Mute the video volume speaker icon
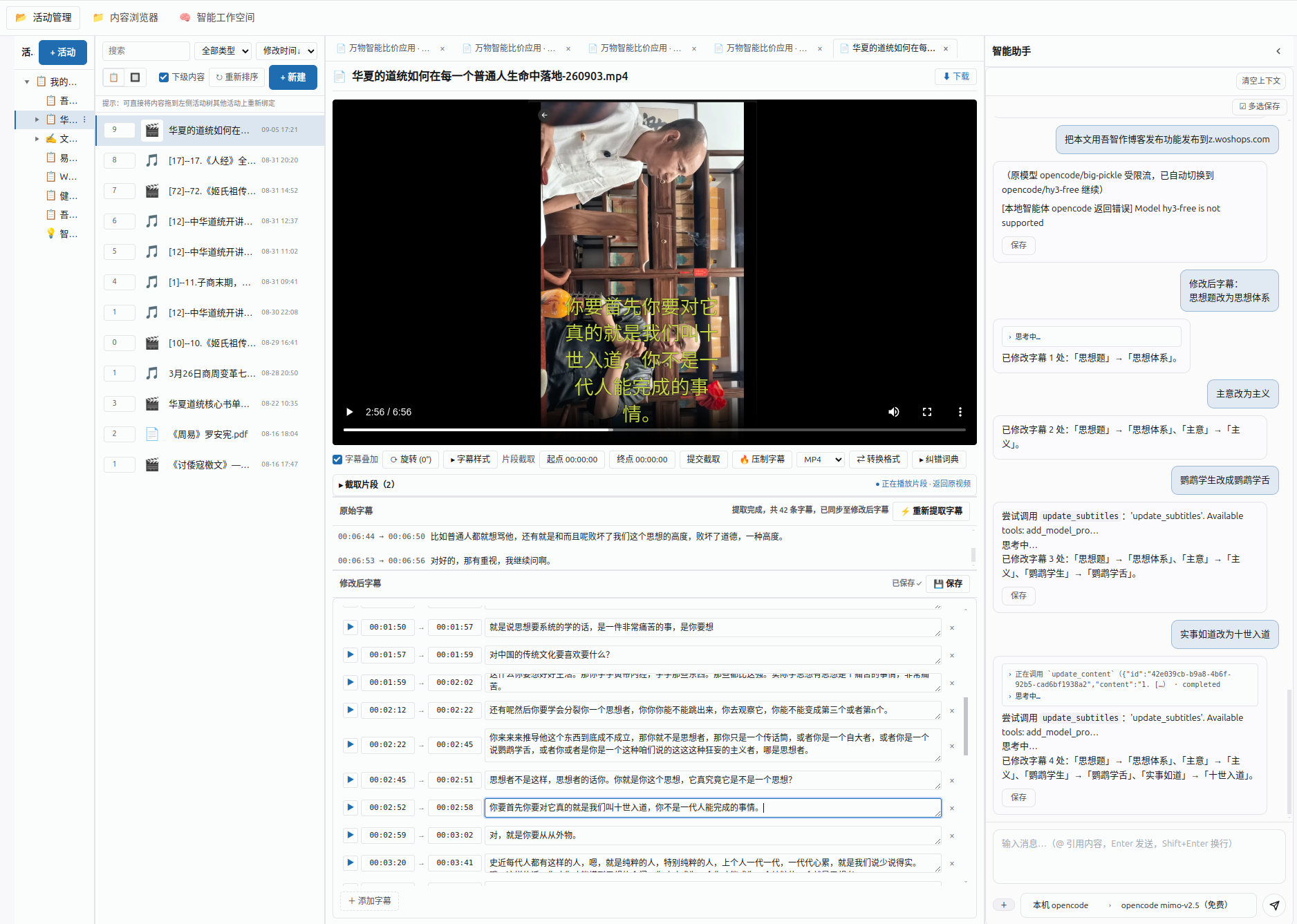The image size is (1297, 924). pos(894,412)
